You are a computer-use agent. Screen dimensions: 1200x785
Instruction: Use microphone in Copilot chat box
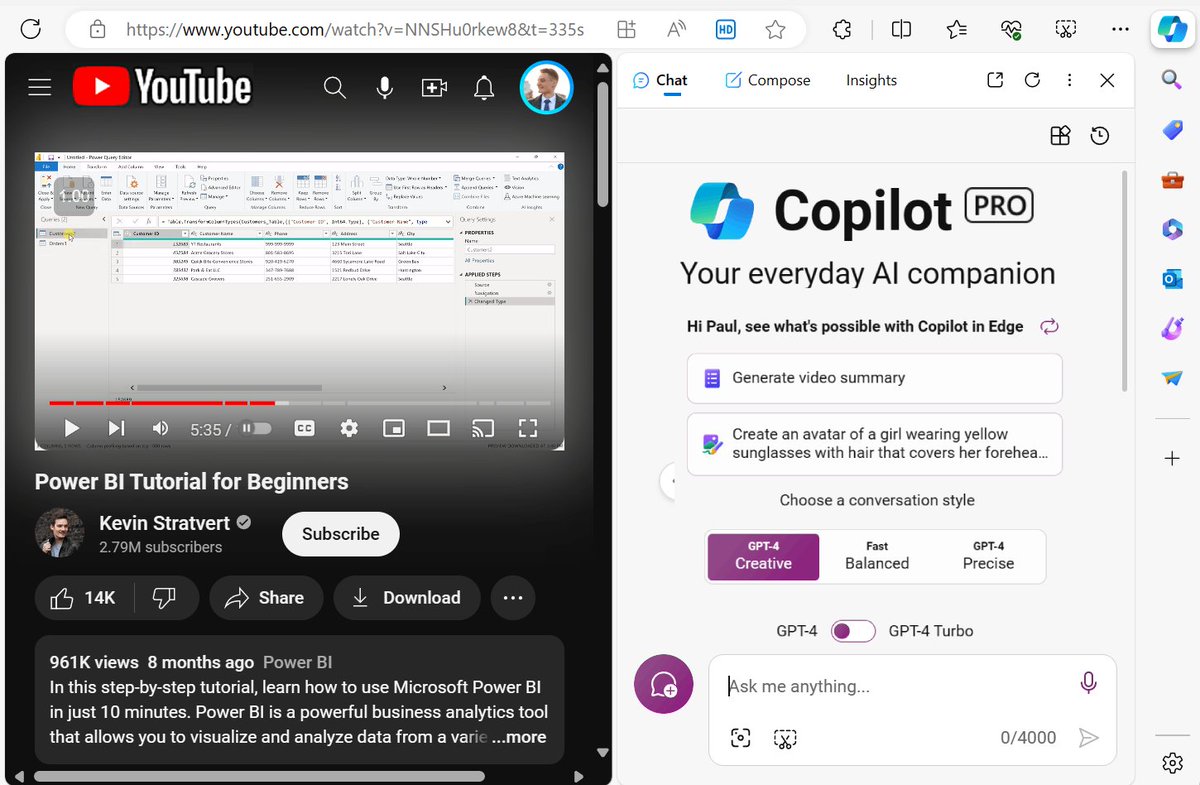point(1089,683)
